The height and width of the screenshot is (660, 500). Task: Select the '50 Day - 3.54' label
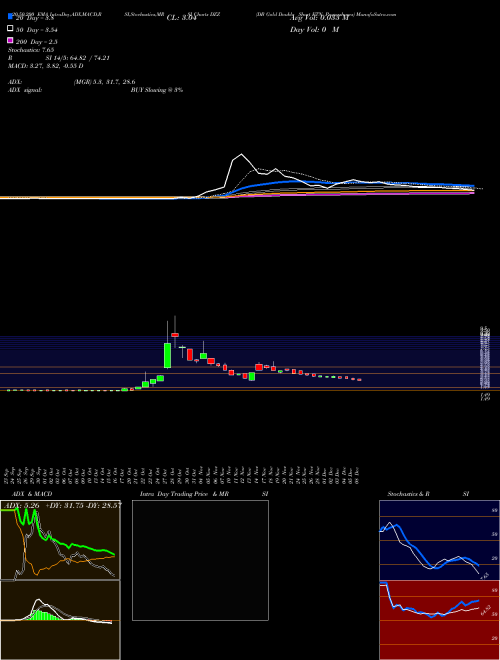point(37,30)
